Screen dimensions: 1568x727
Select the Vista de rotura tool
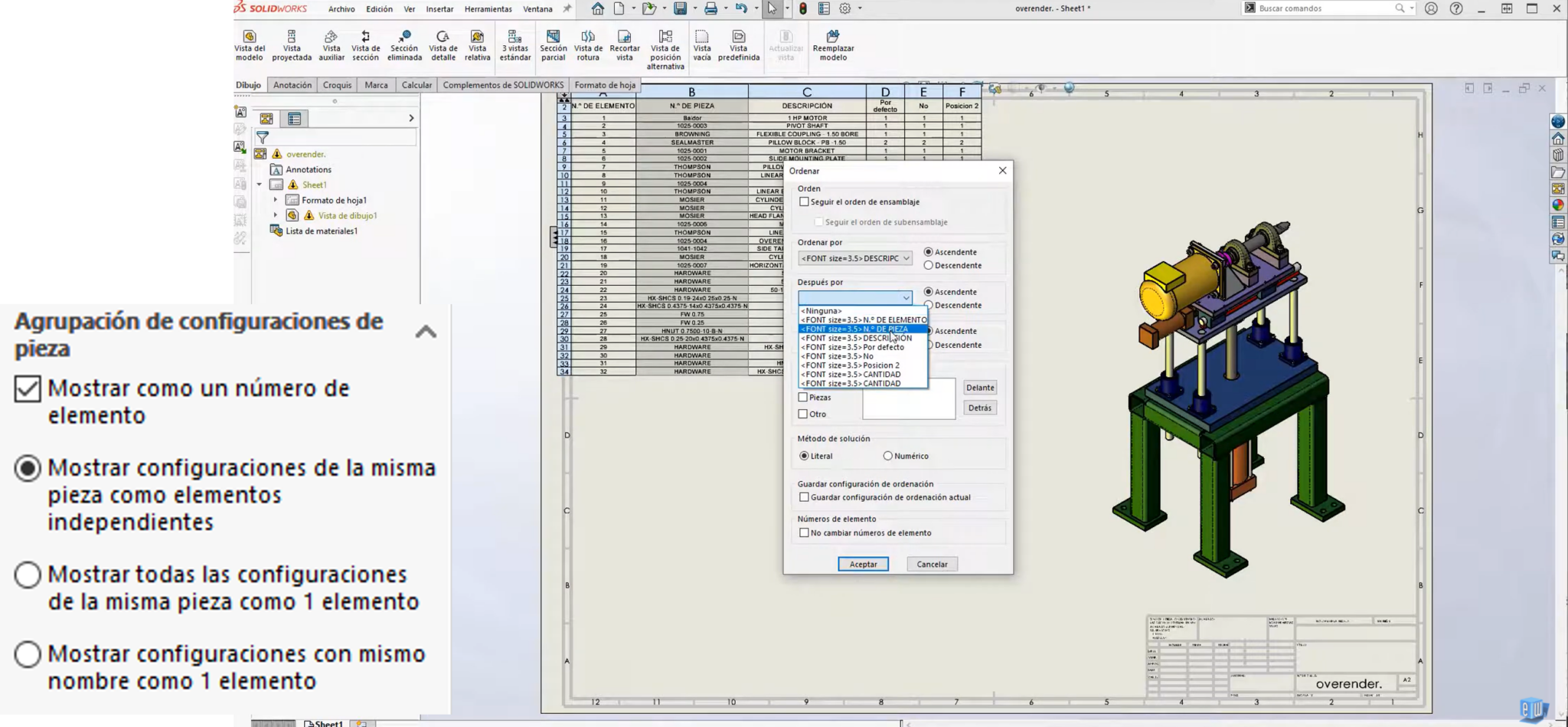coord(587,44)
